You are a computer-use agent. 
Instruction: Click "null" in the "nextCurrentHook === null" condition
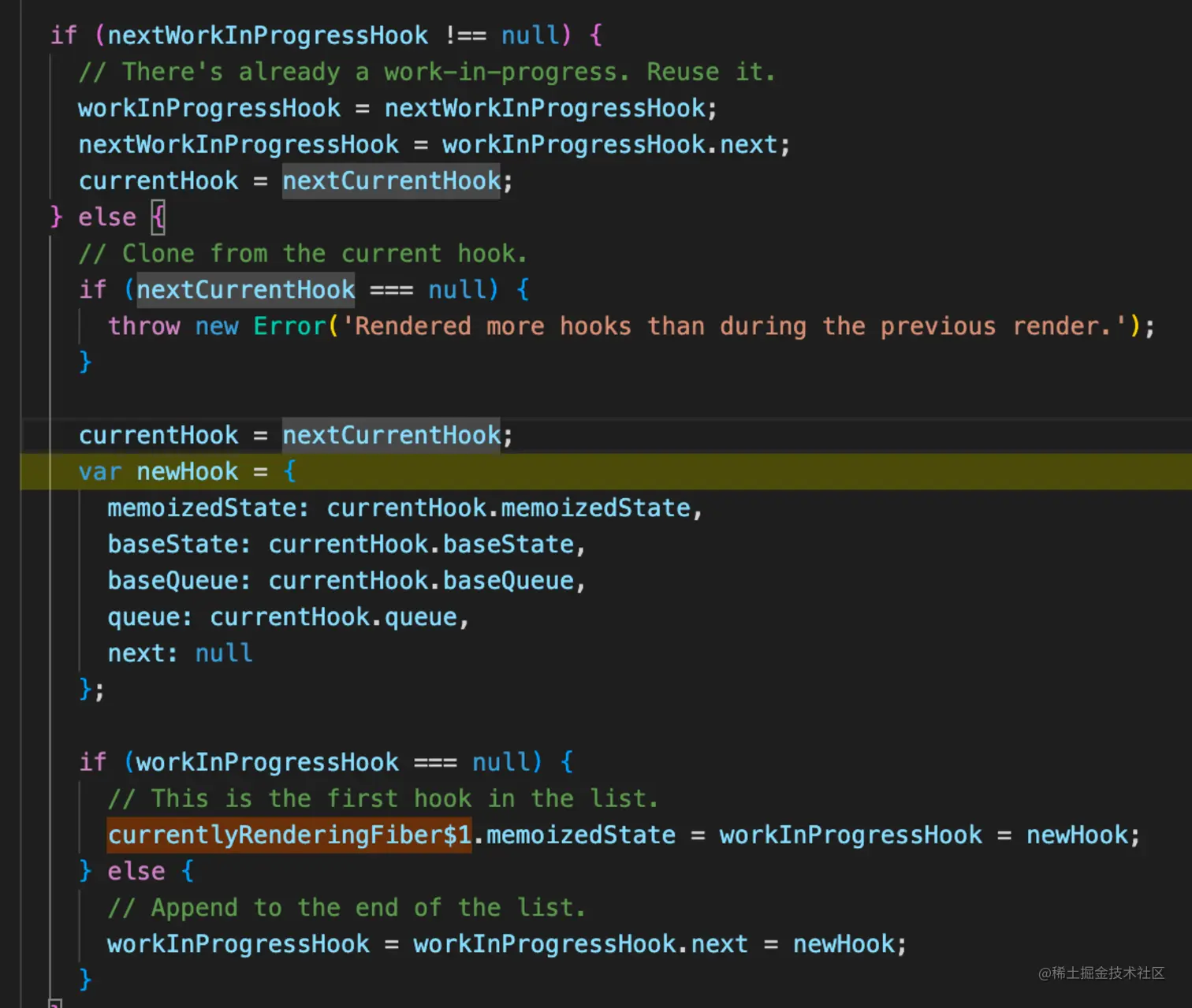click(x=456, y=289)
